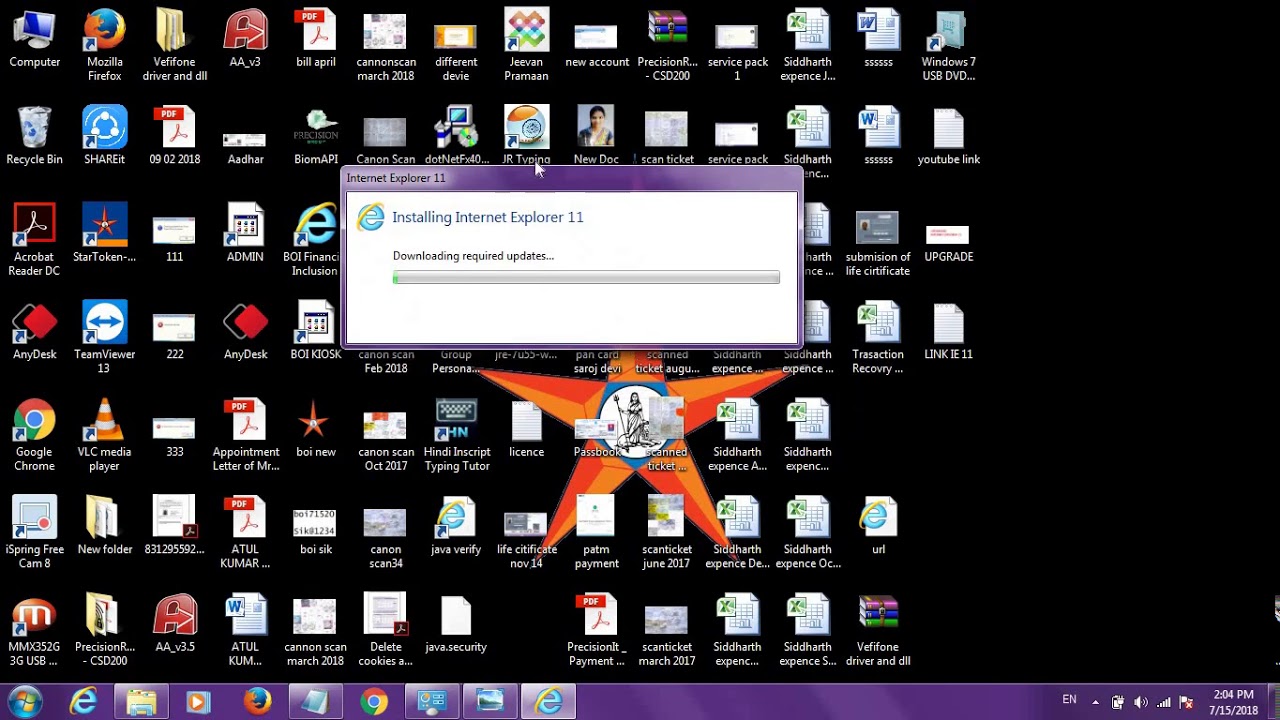
Task: Click the 'Installing Internet Explorer 11' heading
Action: [x=487, y=217]
